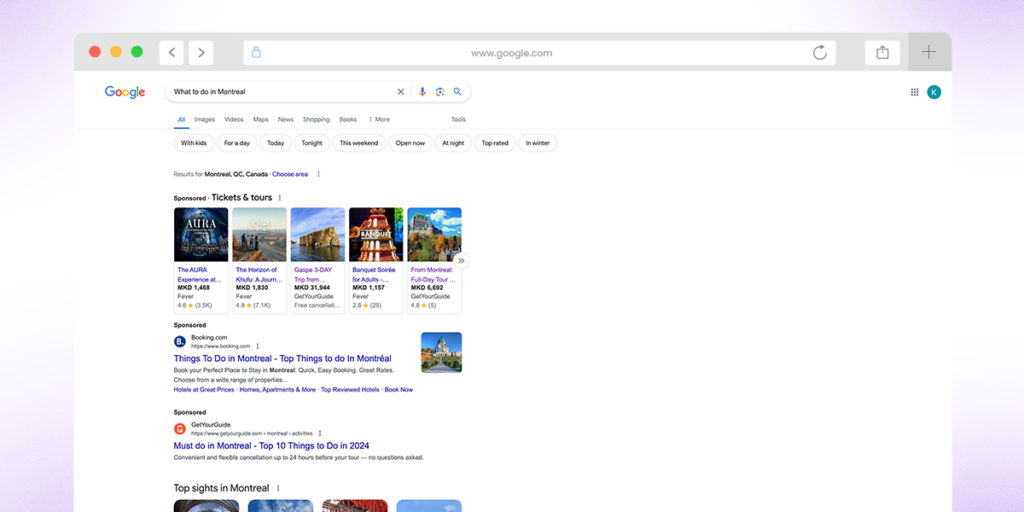This screenshot has width=1024, height=512.
Task: Apply the For a day filter chip
Action: click(x=237, y=143)
